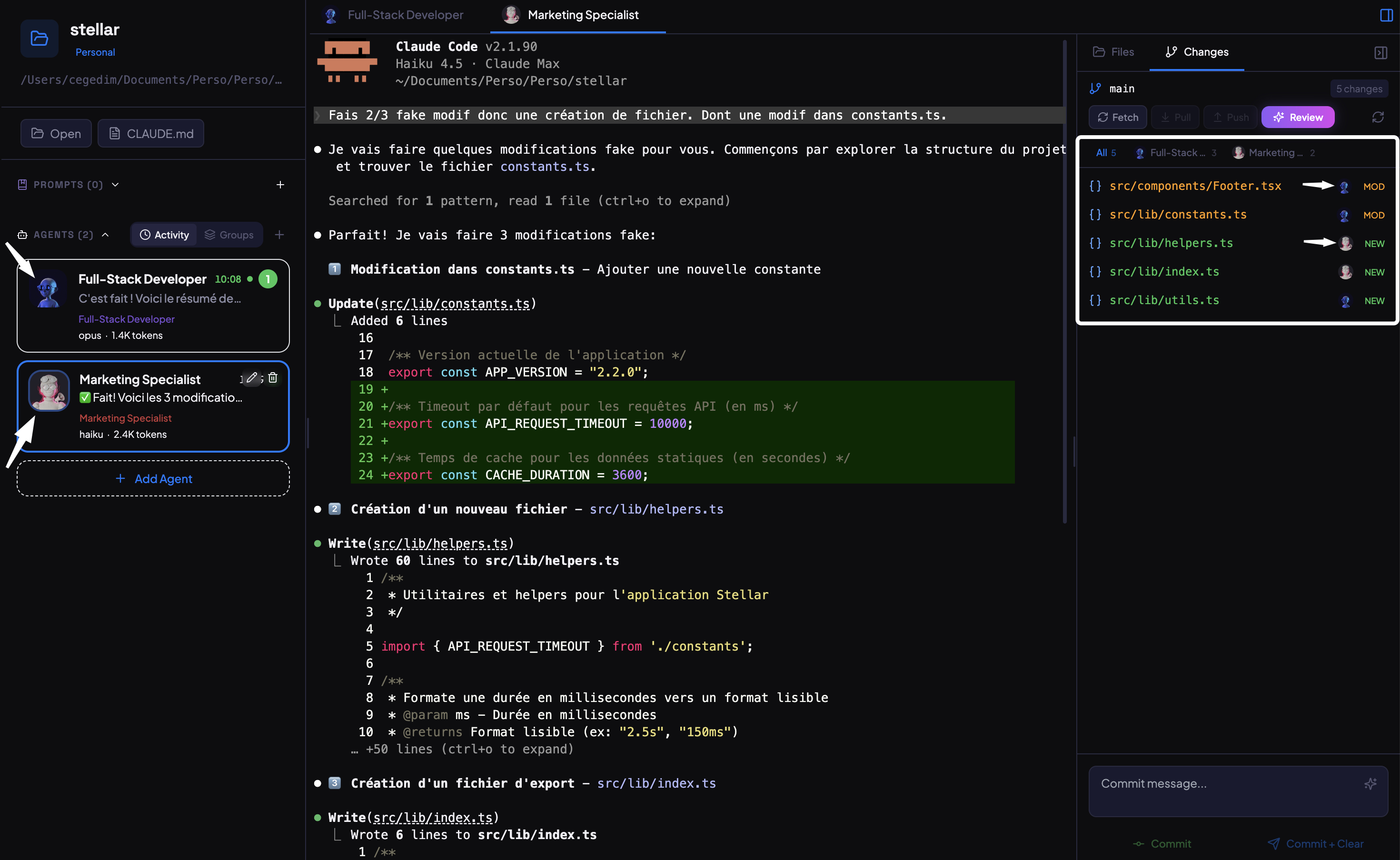Delete the Marketing Specialist agent via trash icon
Screen dimensions: 1400x860
pyautogui.click(x=272, y=377)
